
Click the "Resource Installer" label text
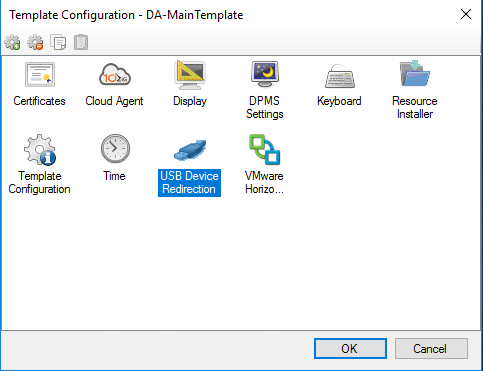coord(415,107)
